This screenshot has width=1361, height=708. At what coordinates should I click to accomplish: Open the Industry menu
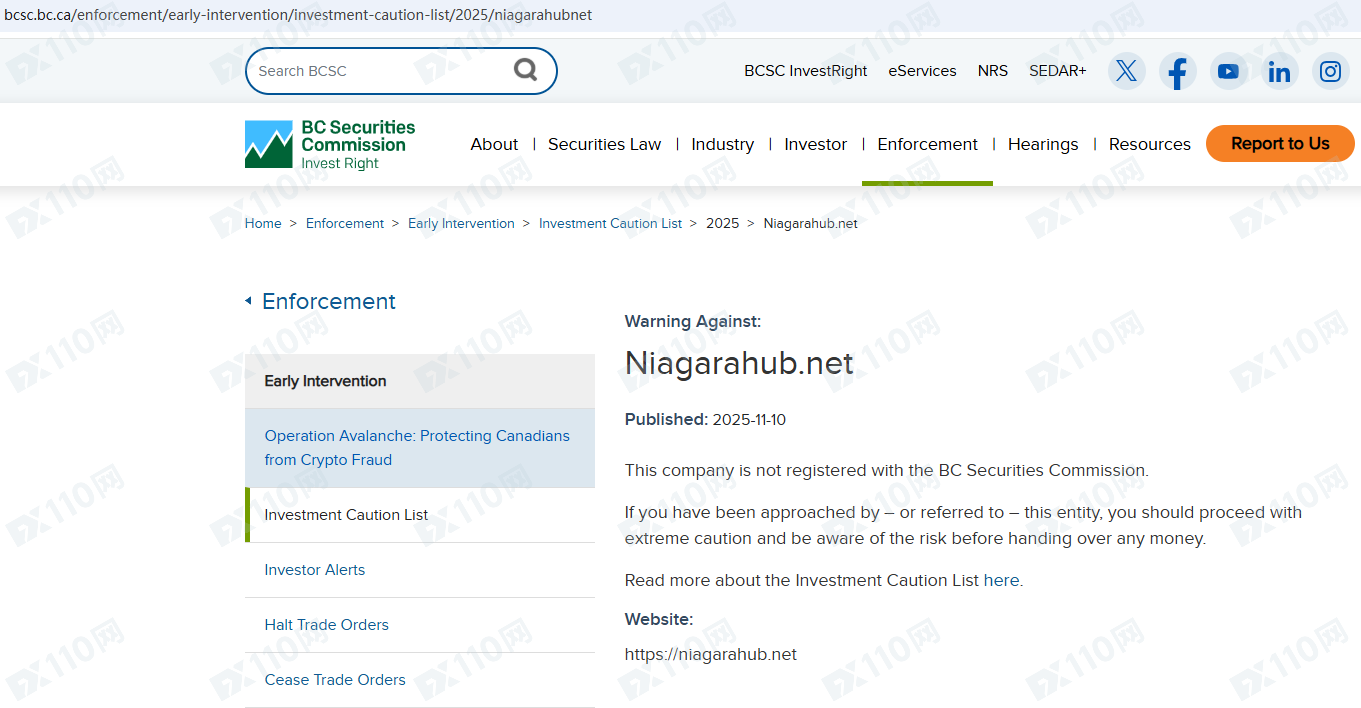[722, 144]
